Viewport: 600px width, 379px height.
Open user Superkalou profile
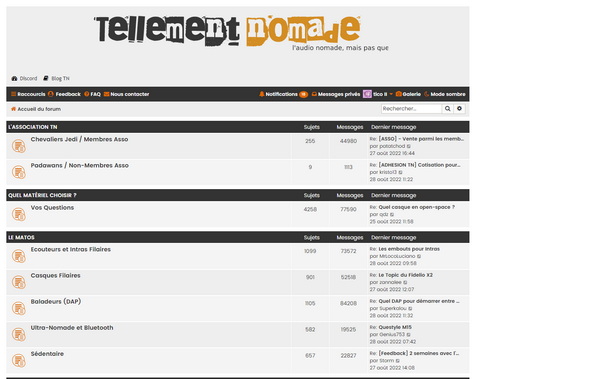point(393,309)
